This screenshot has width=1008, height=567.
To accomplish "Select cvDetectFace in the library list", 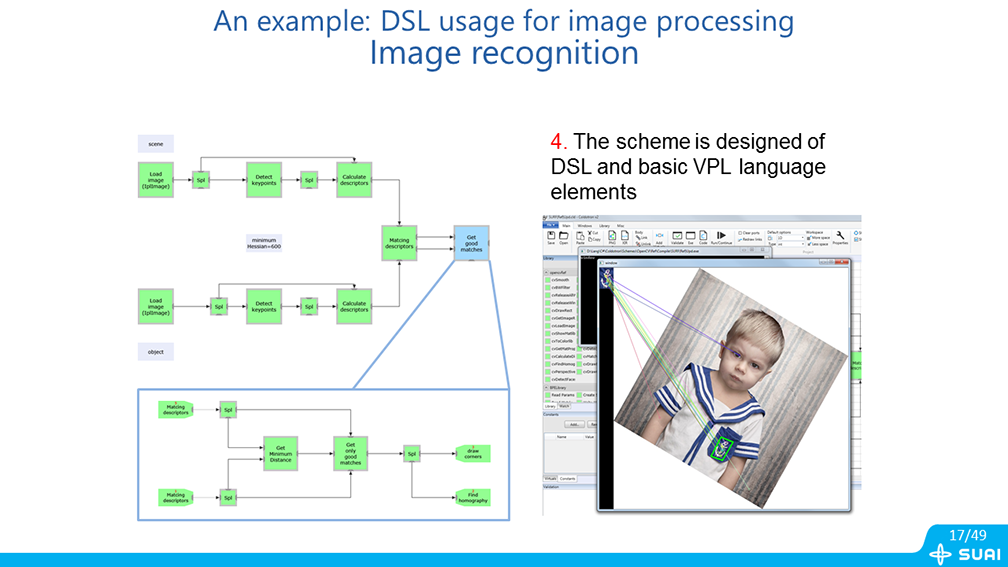I will click(x=562, y=379).
